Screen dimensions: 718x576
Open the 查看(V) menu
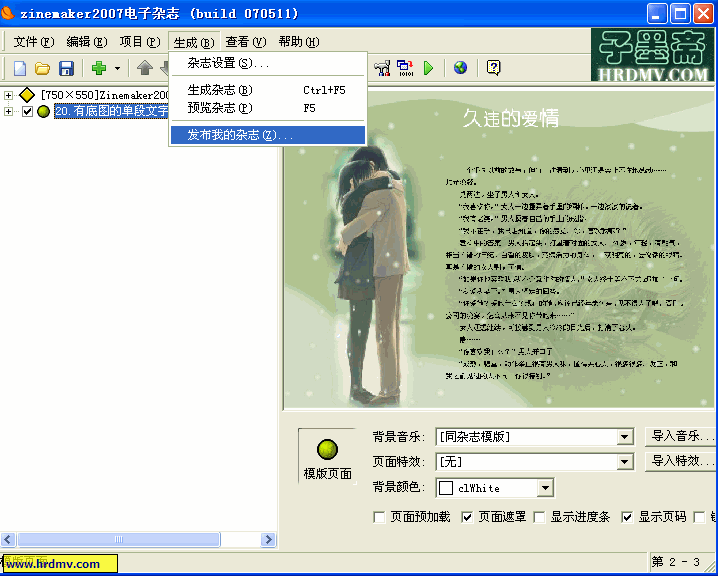(245, 42)
